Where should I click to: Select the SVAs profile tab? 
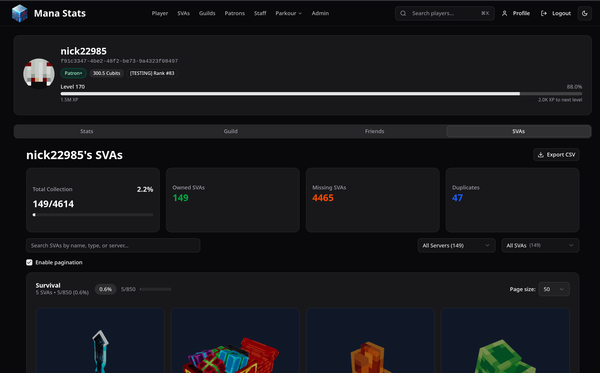tap(518, 131)
